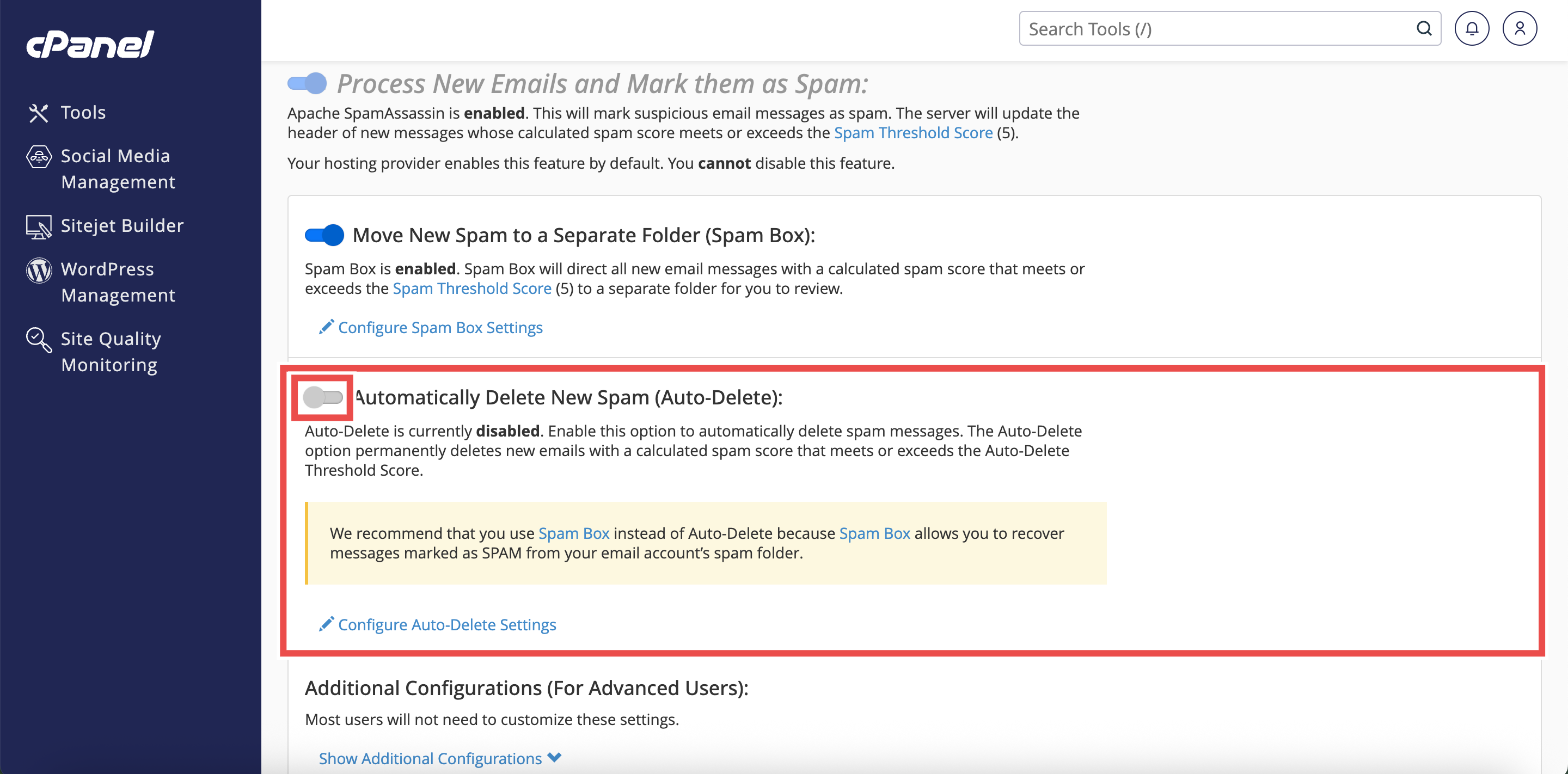Open notifications bell icon
This screenshot has height=774, width=1568.
click(1471, 29)
